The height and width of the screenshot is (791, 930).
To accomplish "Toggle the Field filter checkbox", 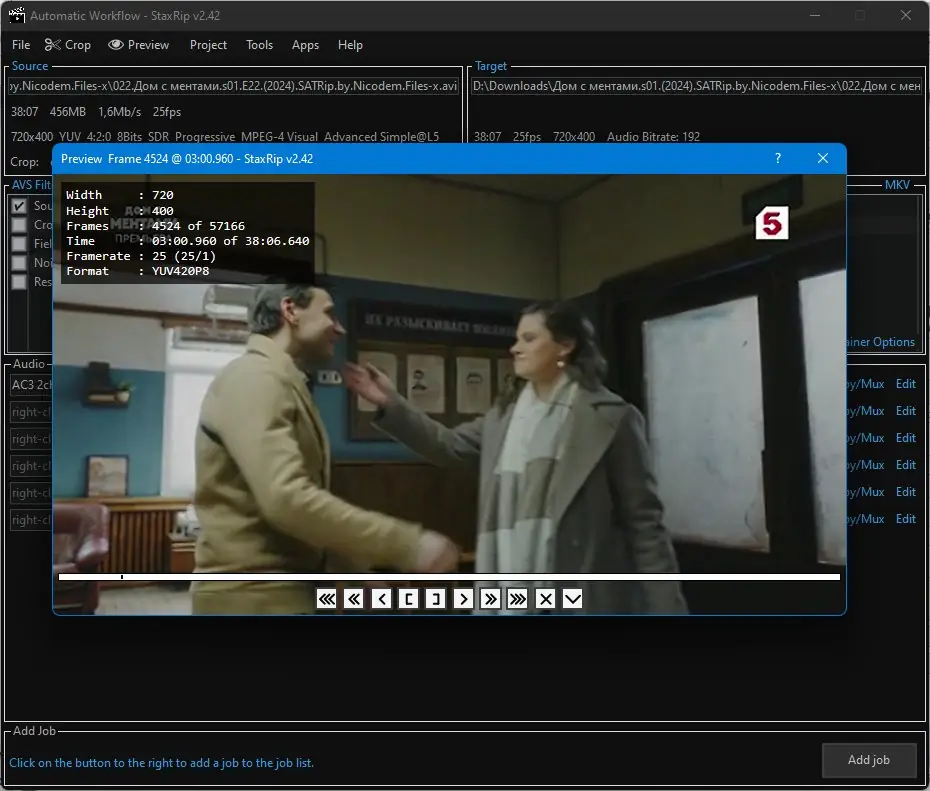I will (19, 244).
